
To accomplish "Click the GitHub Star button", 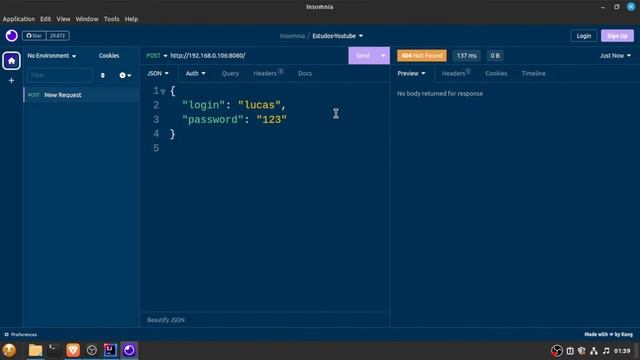I will pos(34,36).
